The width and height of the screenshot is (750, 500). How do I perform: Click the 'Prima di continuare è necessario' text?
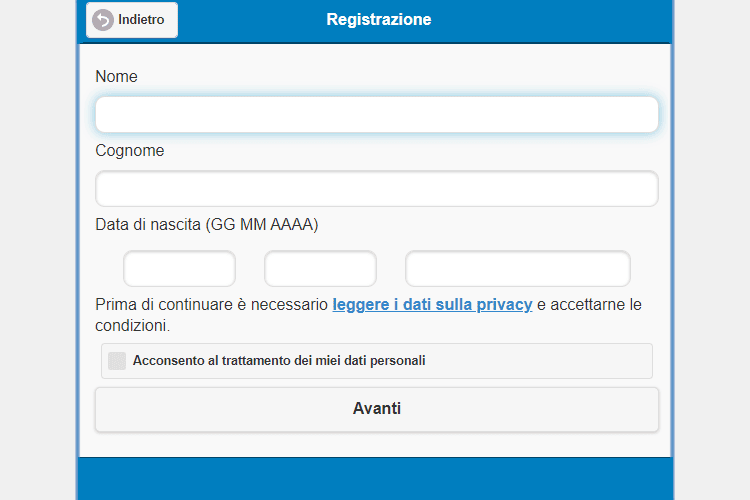tap(211, 305)
